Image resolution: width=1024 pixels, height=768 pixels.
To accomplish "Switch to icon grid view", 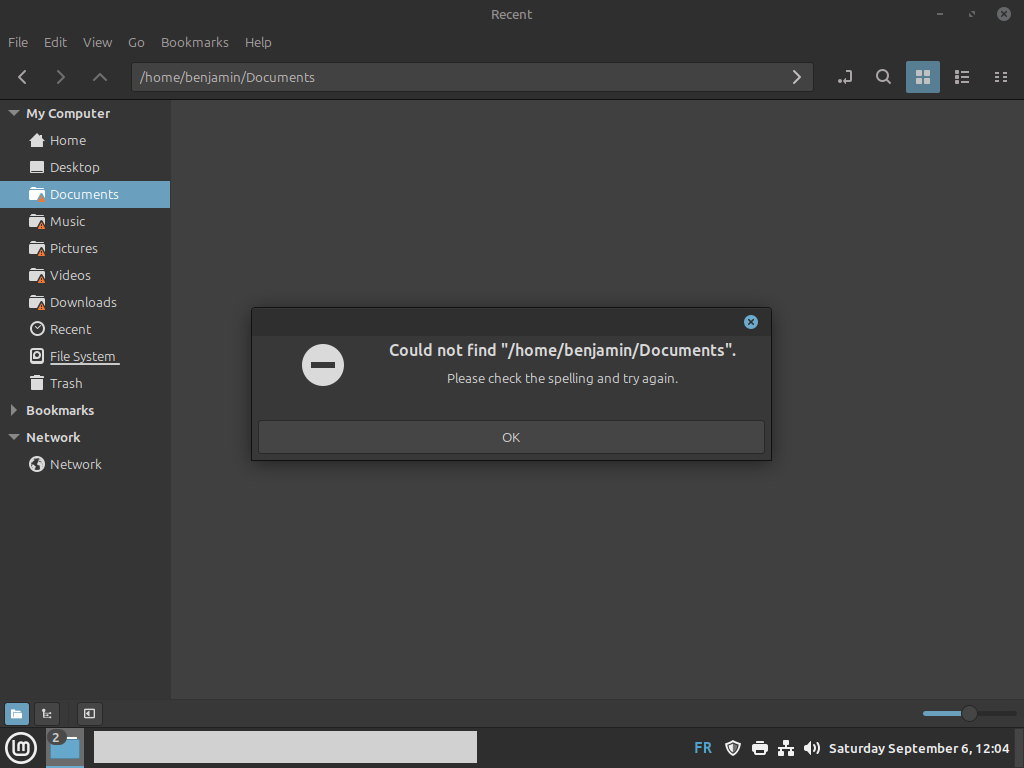I will [923, 77].
